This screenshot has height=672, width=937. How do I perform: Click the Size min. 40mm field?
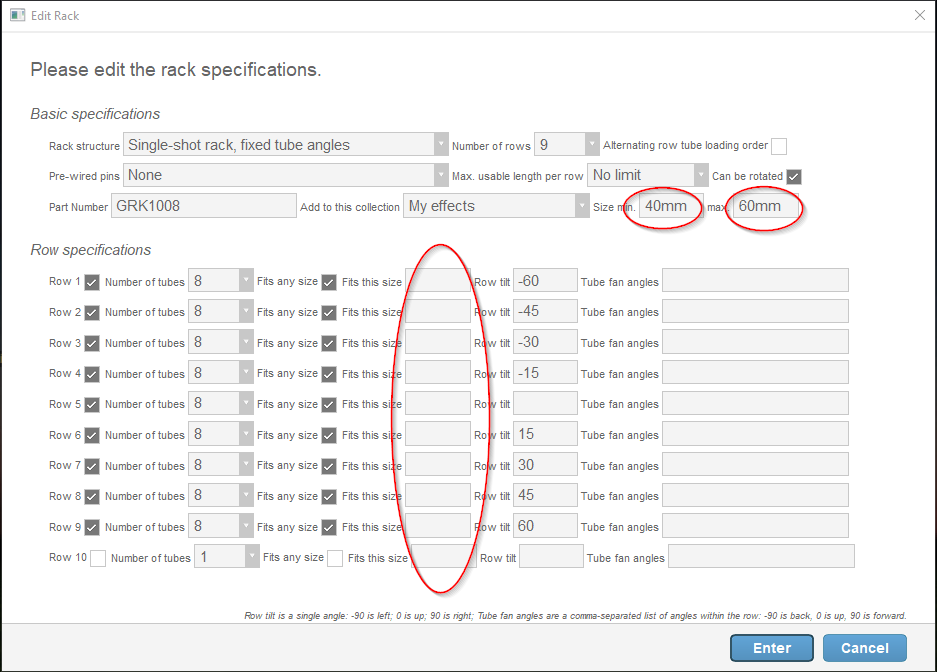coord(670,207)
